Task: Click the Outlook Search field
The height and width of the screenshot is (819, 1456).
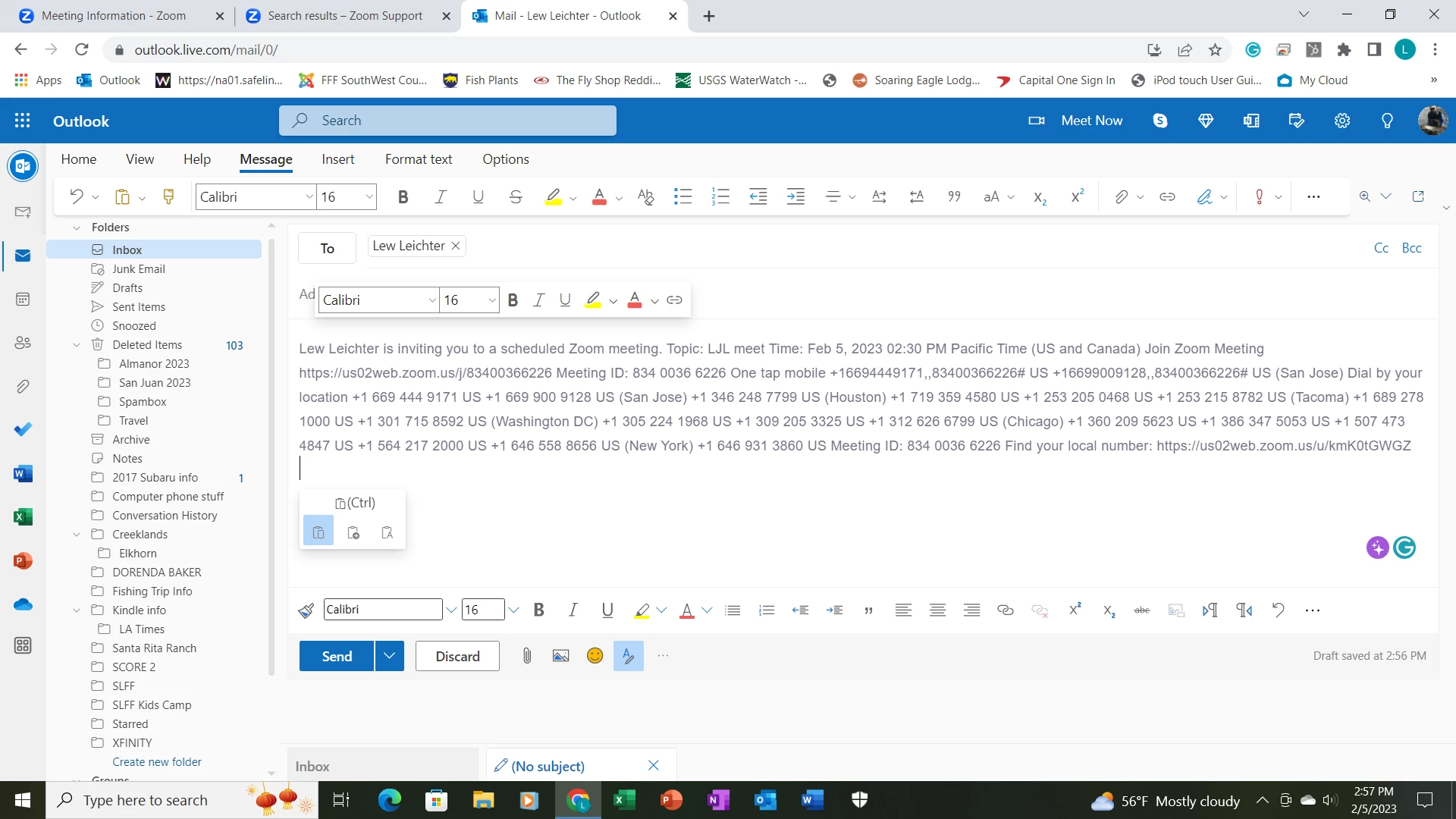Action: [x=447, y=121]
